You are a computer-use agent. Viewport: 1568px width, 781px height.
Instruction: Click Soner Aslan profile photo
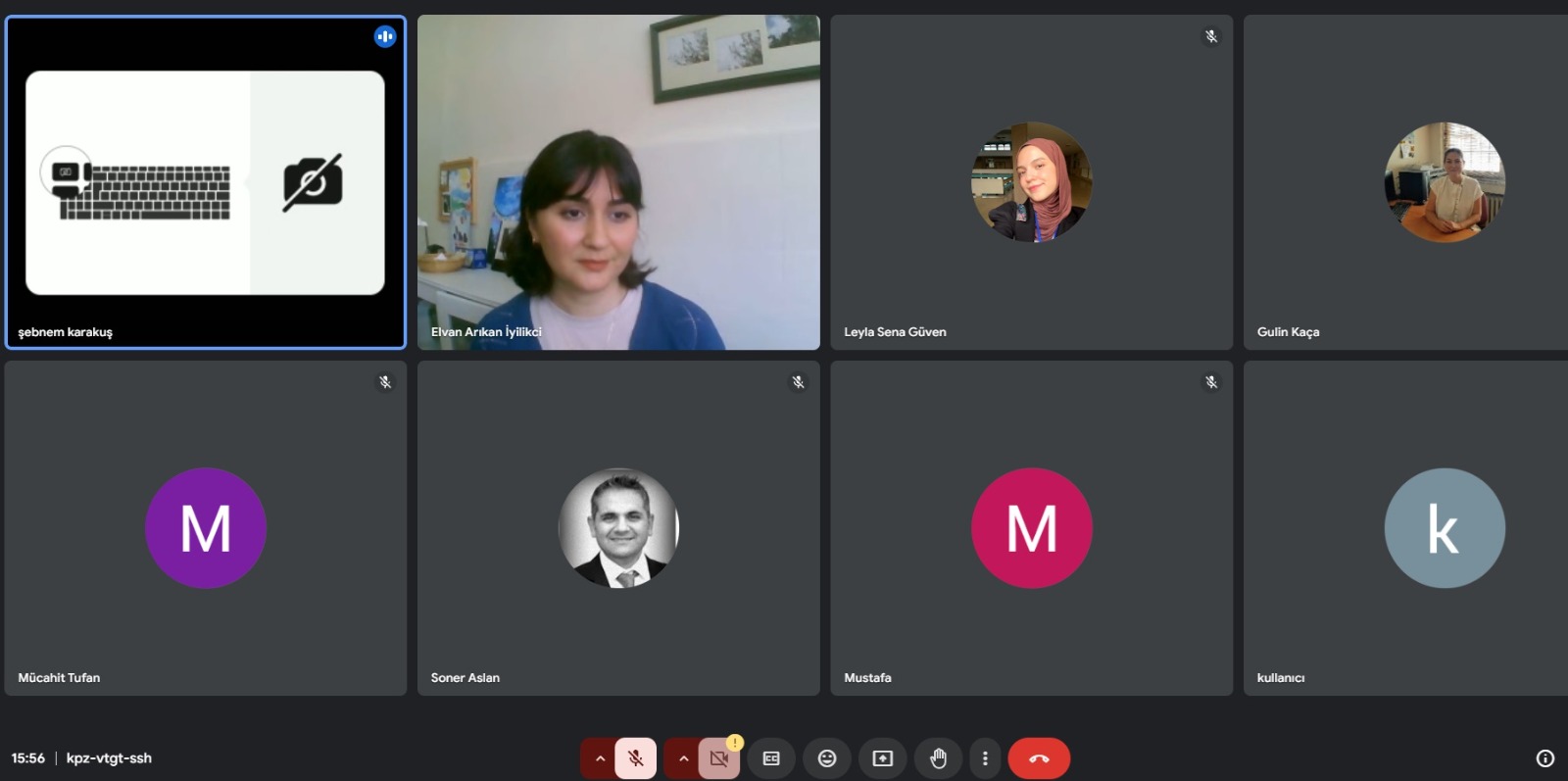(x=618, y=528)
